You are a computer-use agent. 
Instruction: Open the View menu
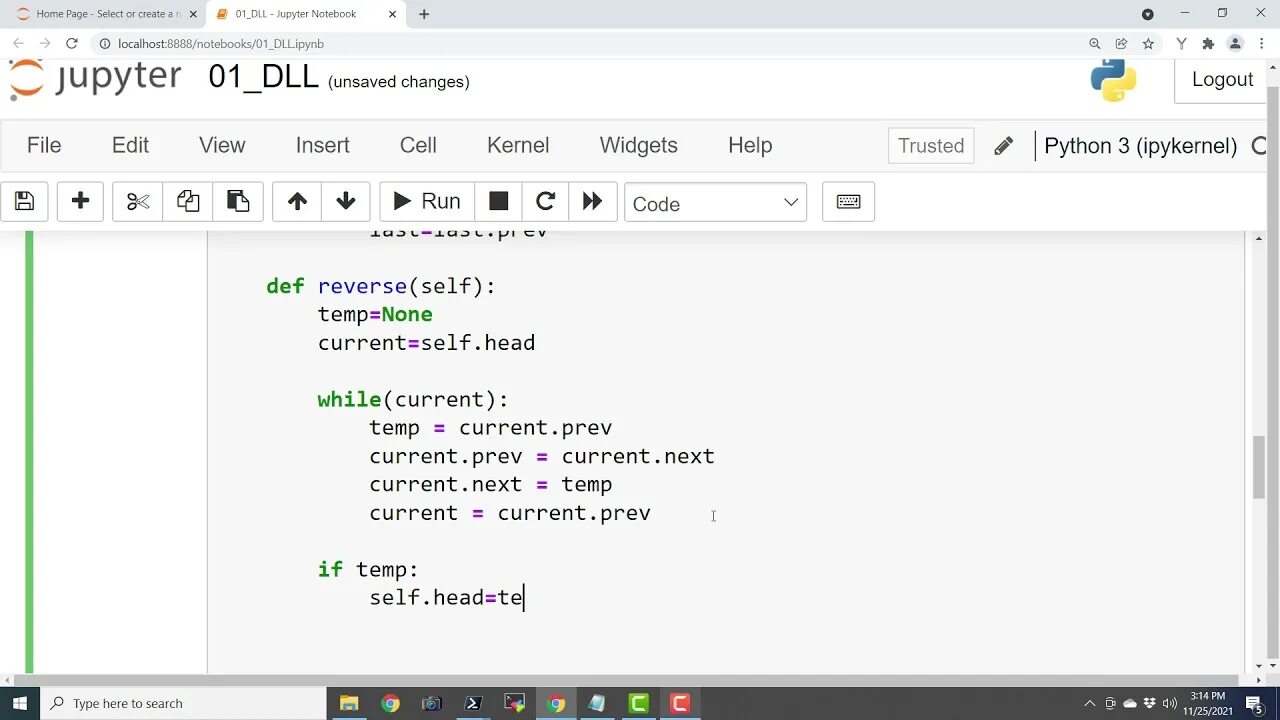222,145
